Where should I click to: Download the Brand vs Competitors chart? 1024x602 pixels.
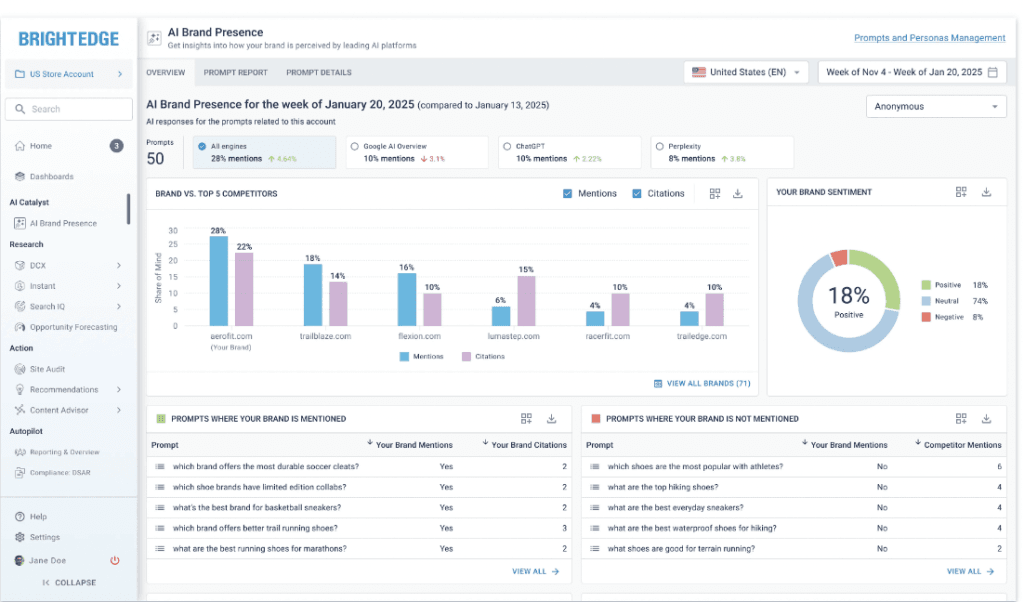point(737,193)
